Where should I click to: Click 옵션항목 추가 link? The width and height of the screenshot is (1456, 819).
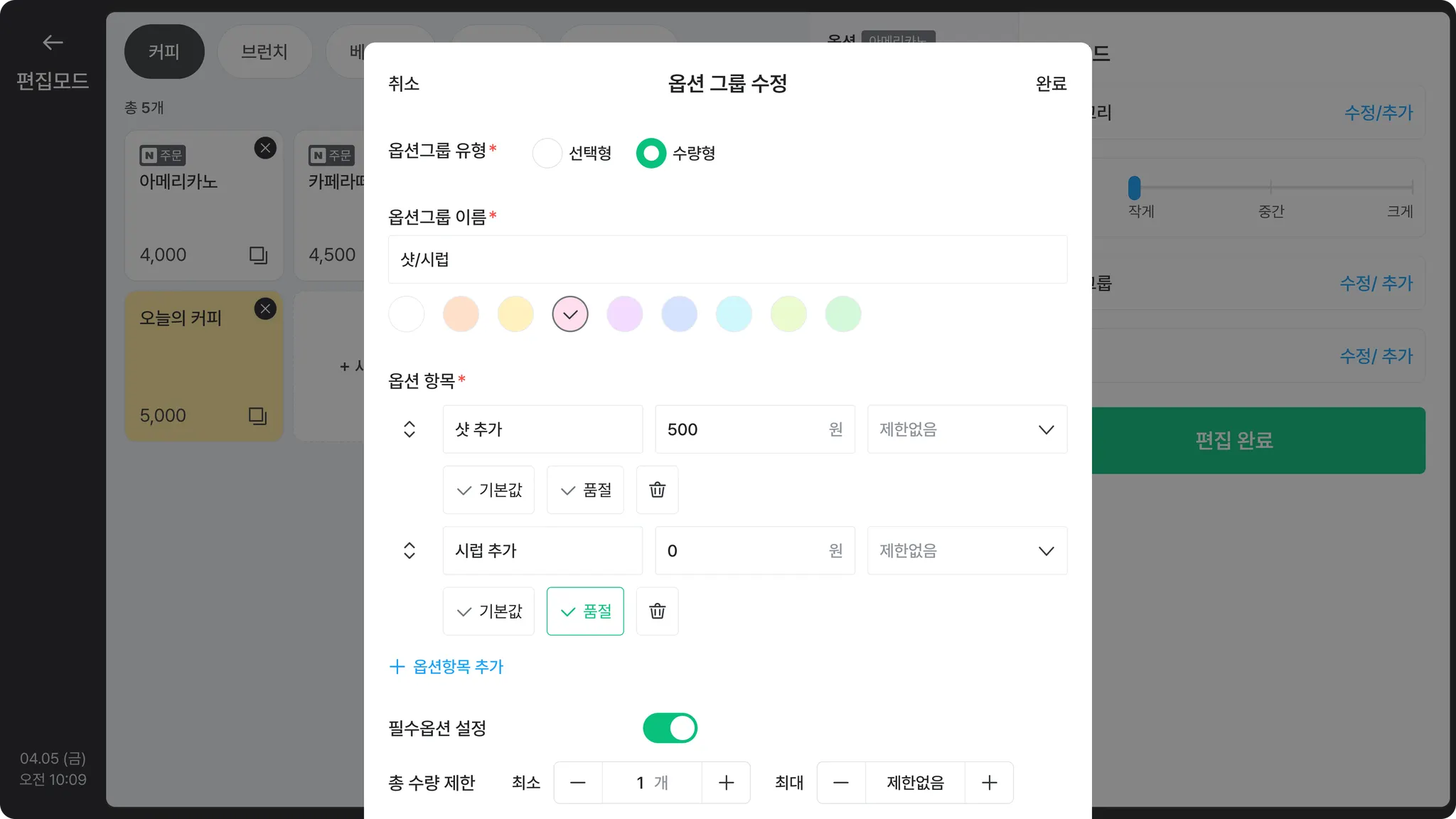click(446, 666)
